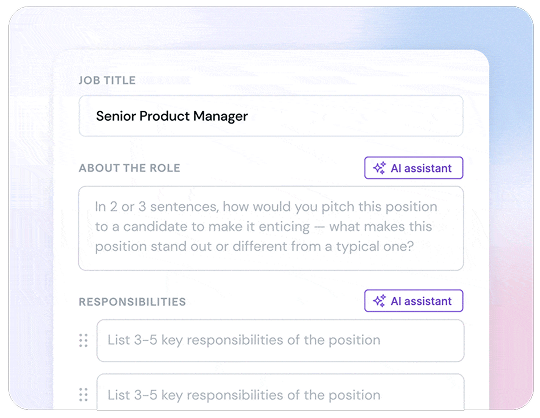
Task: Open AI assistant for About the Role
Action: (x=414, y=168)
